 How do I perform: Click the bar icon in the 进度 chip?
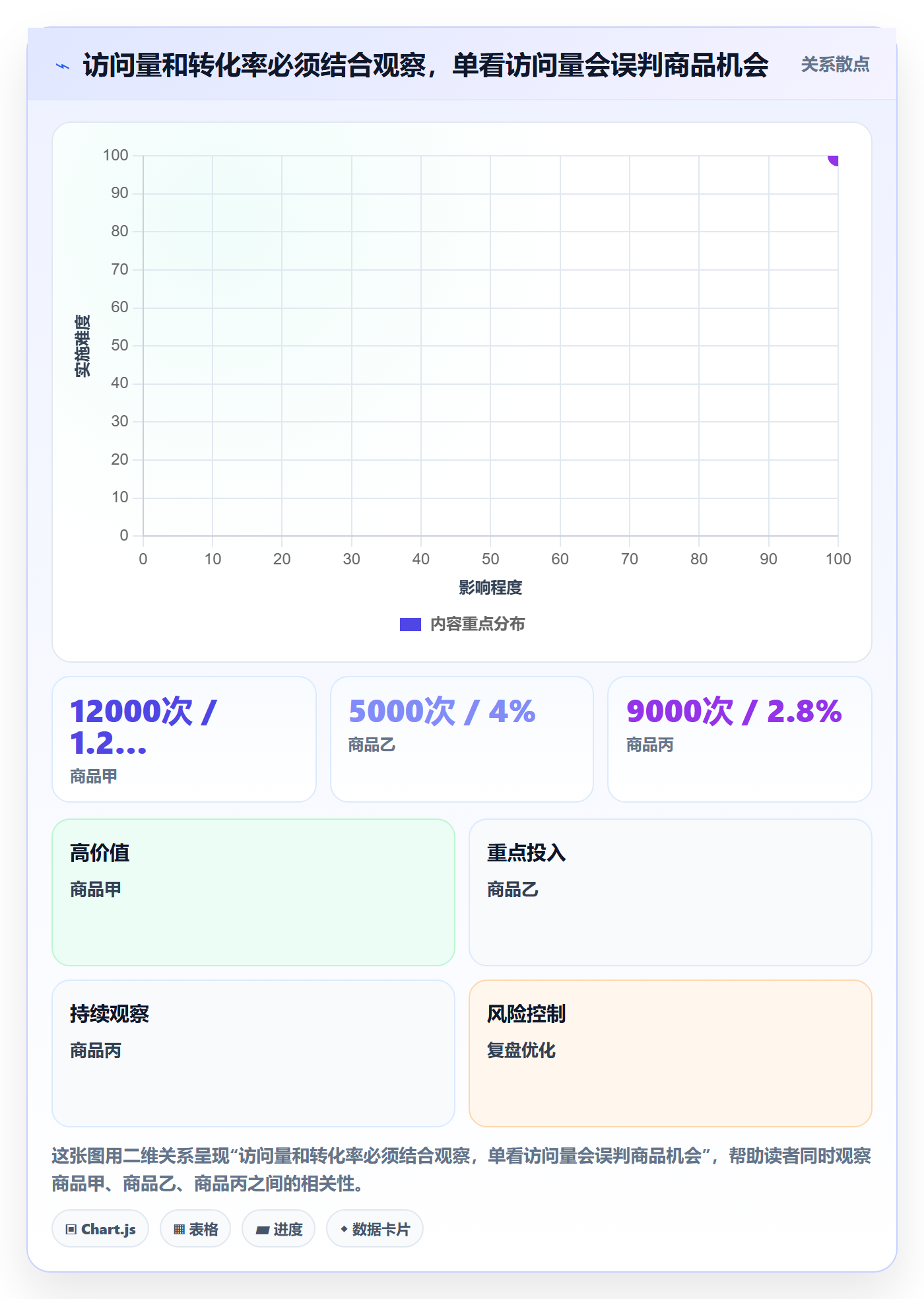point(263,1230)
